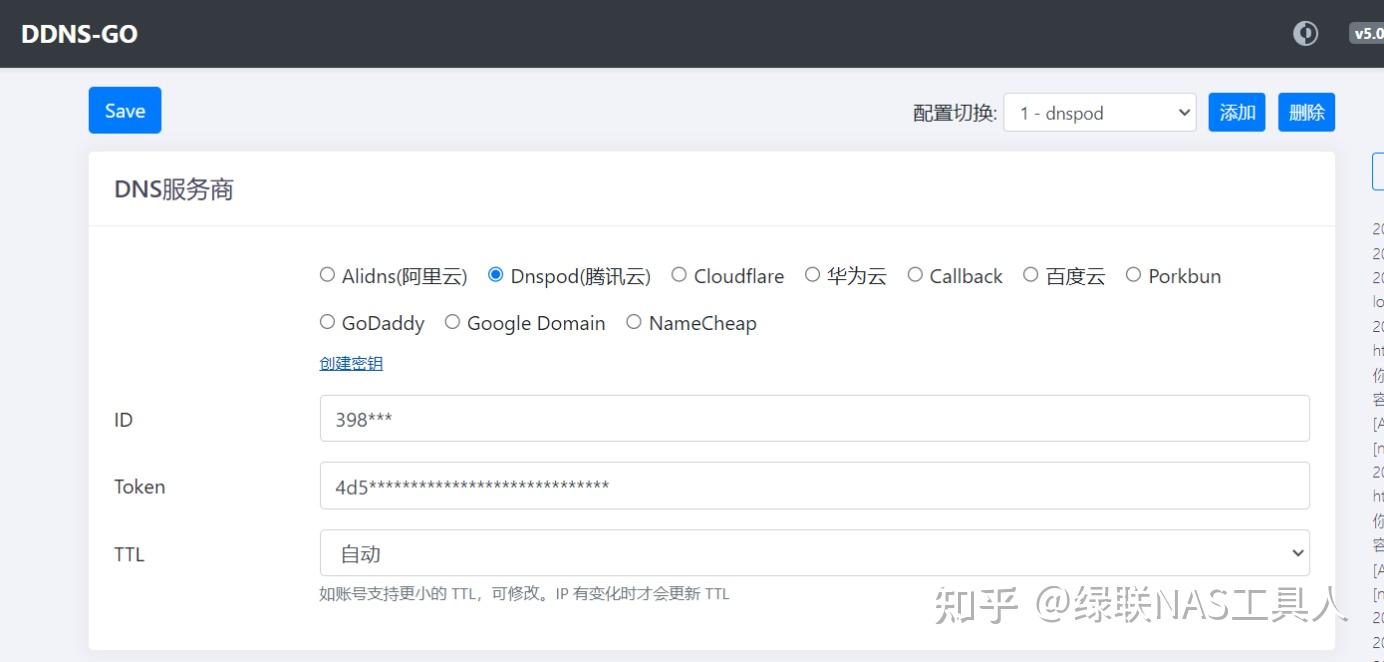Click the 添加 button
The image size is (1384, 662).
click(x=1237, y=112)
